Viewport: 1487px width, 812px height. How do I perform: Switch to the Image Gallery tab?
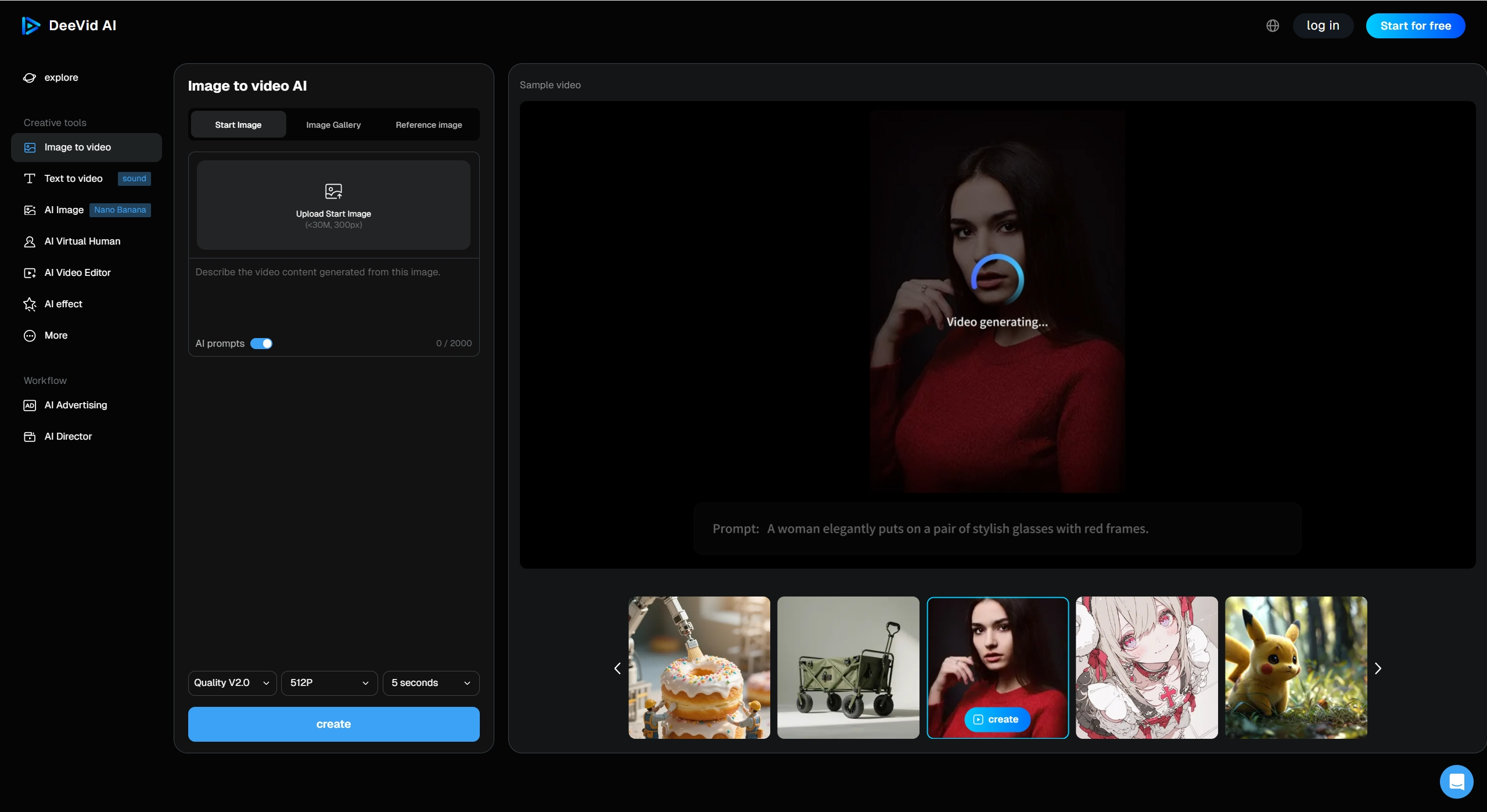[x=333, y=125]
